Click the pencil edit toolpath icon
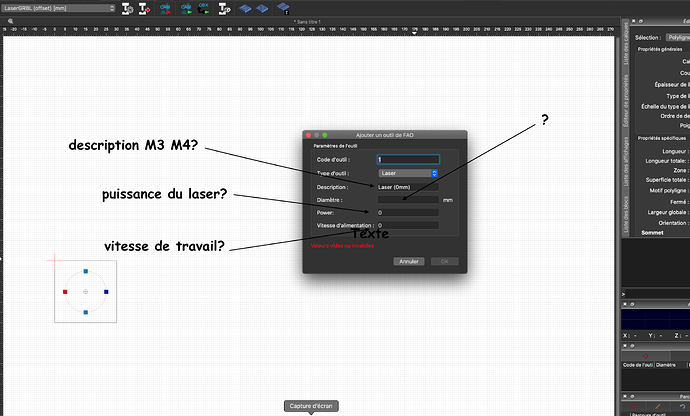 tap(658, 407)
